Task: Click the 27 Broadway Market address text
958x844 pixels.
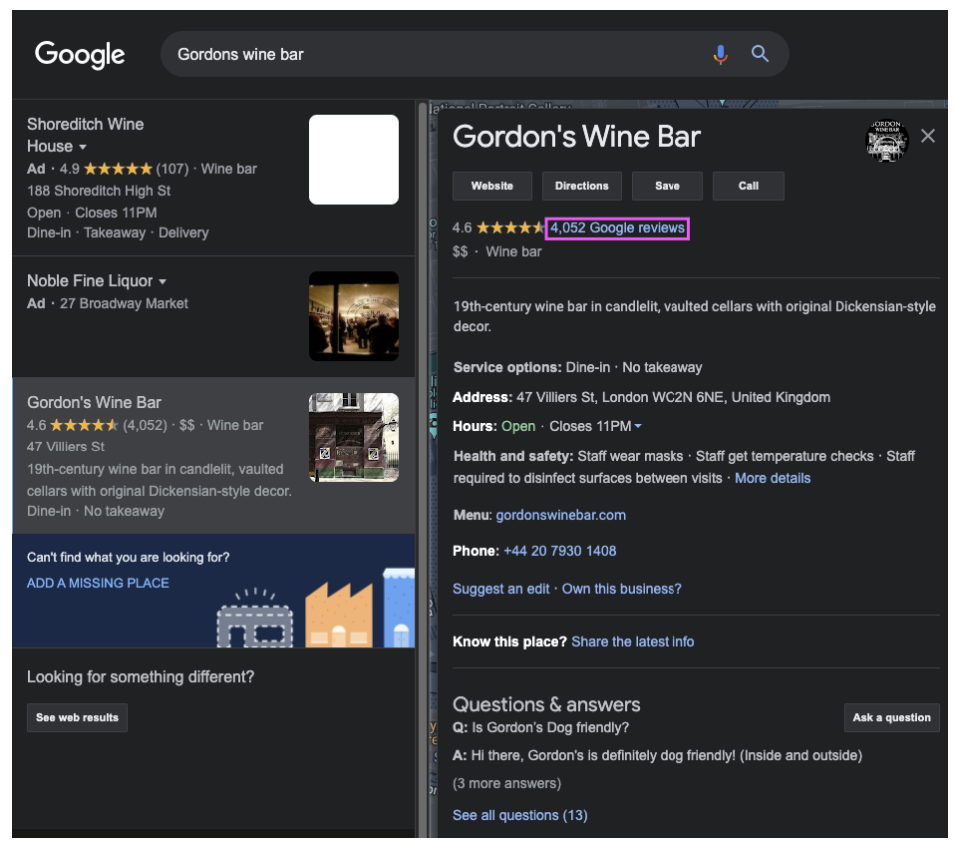Action: pyautogui.click(x=124, y=304)
